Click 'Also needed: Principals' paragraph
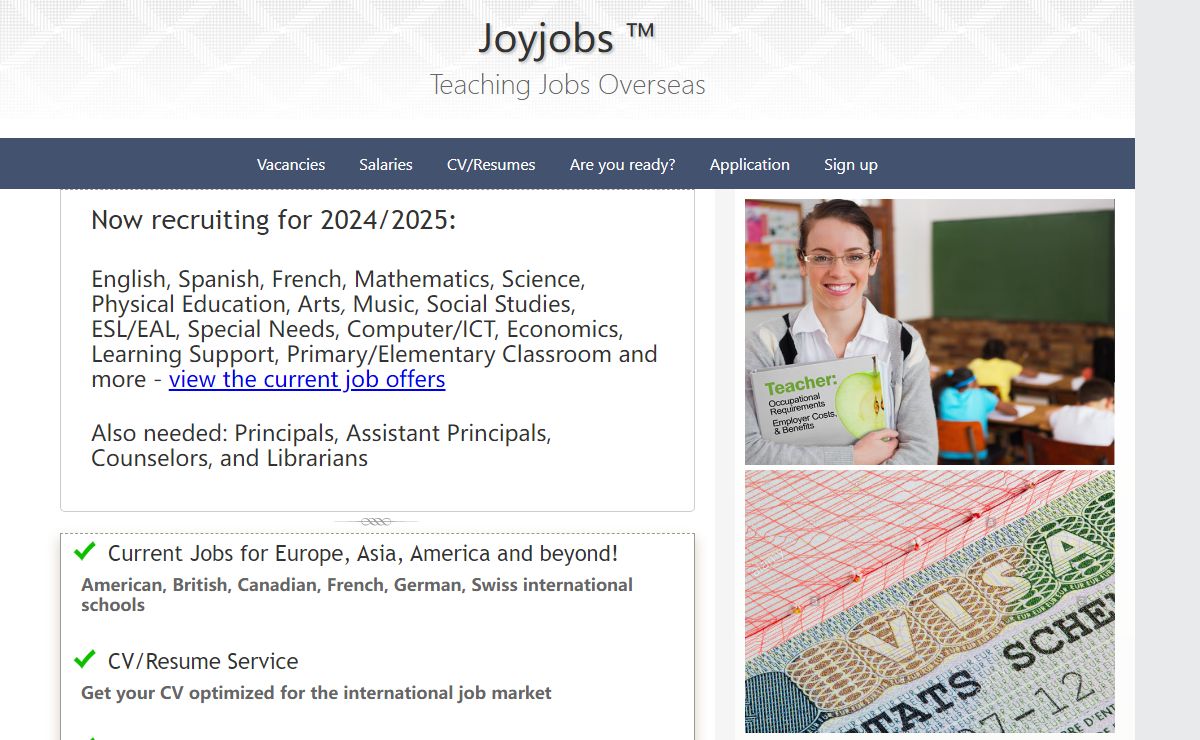Screen dimensions: 1200x740 (x=321, y=446)
